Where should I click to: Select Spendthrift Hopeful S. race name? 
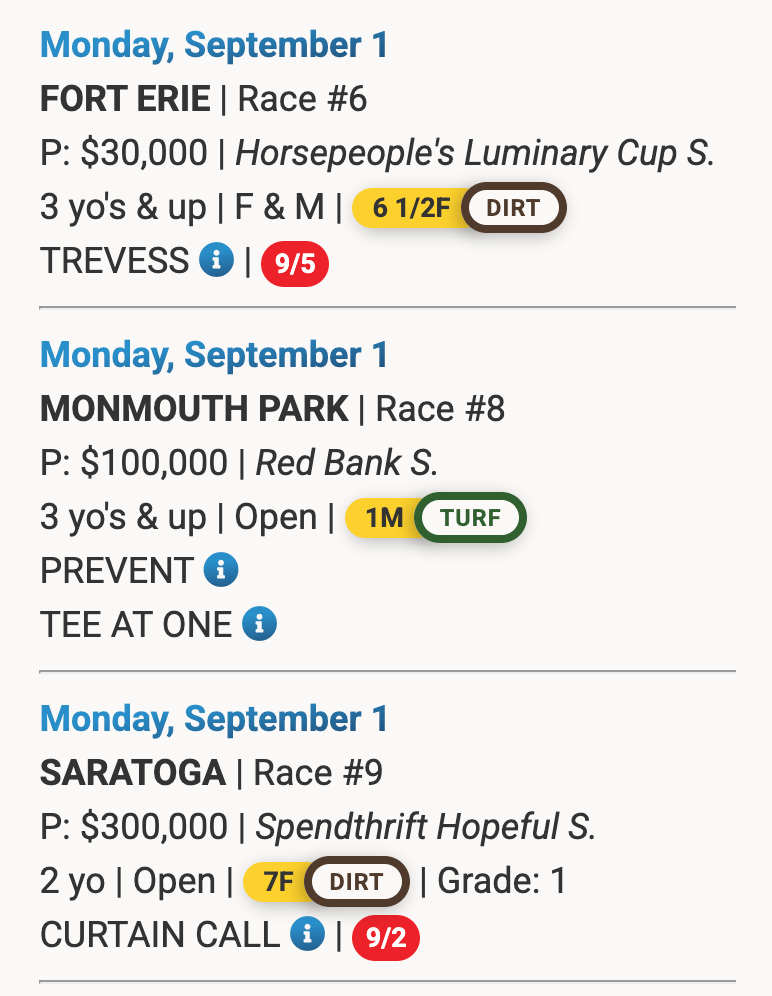coord(426,827)
